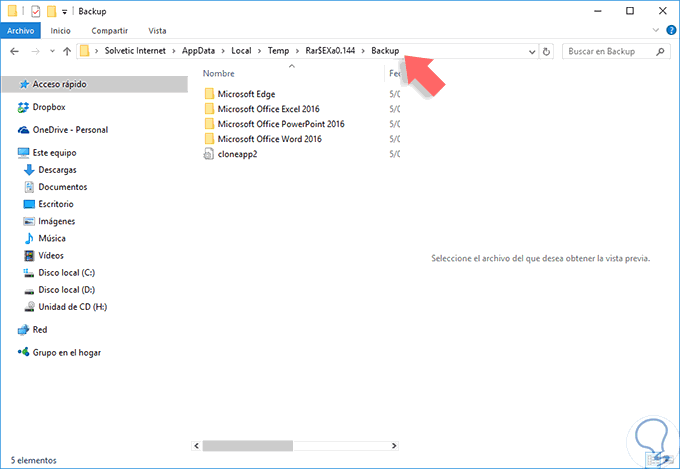Click Rar$EXa0.144 in the breadcrumb path
The image size is (680, 469).
tap(330, 51)
